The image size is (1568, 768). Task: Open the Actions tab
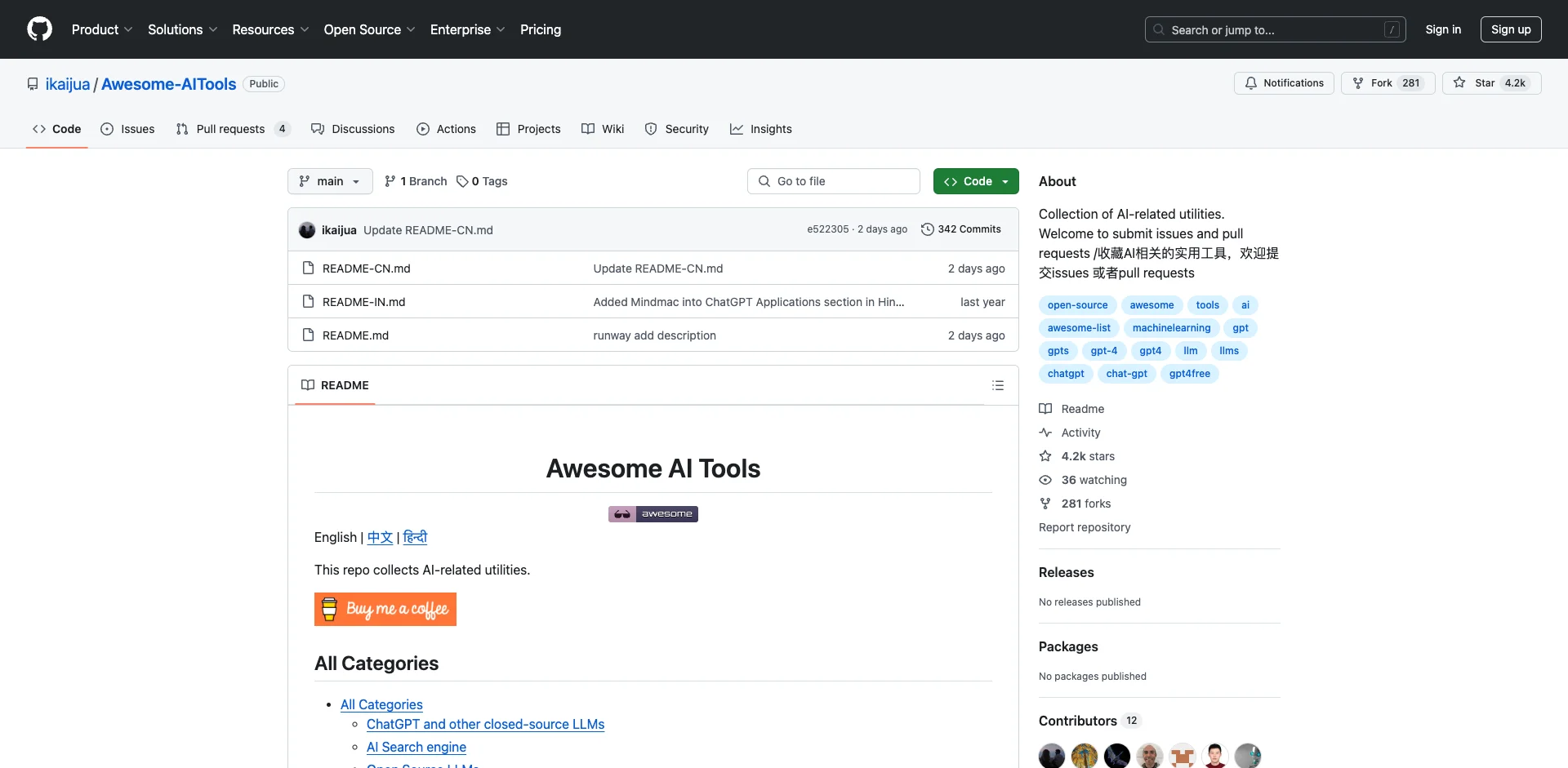click(446, 129)
